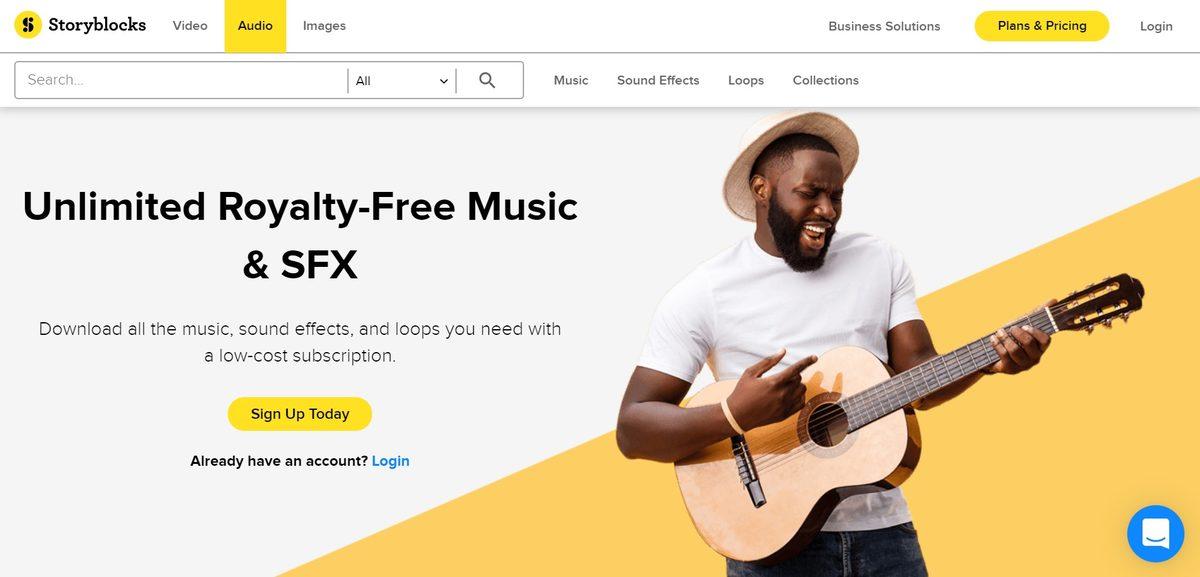Select the Audio tab
The height and width of the screenshot is (577, 1200).
click(255, 26)
